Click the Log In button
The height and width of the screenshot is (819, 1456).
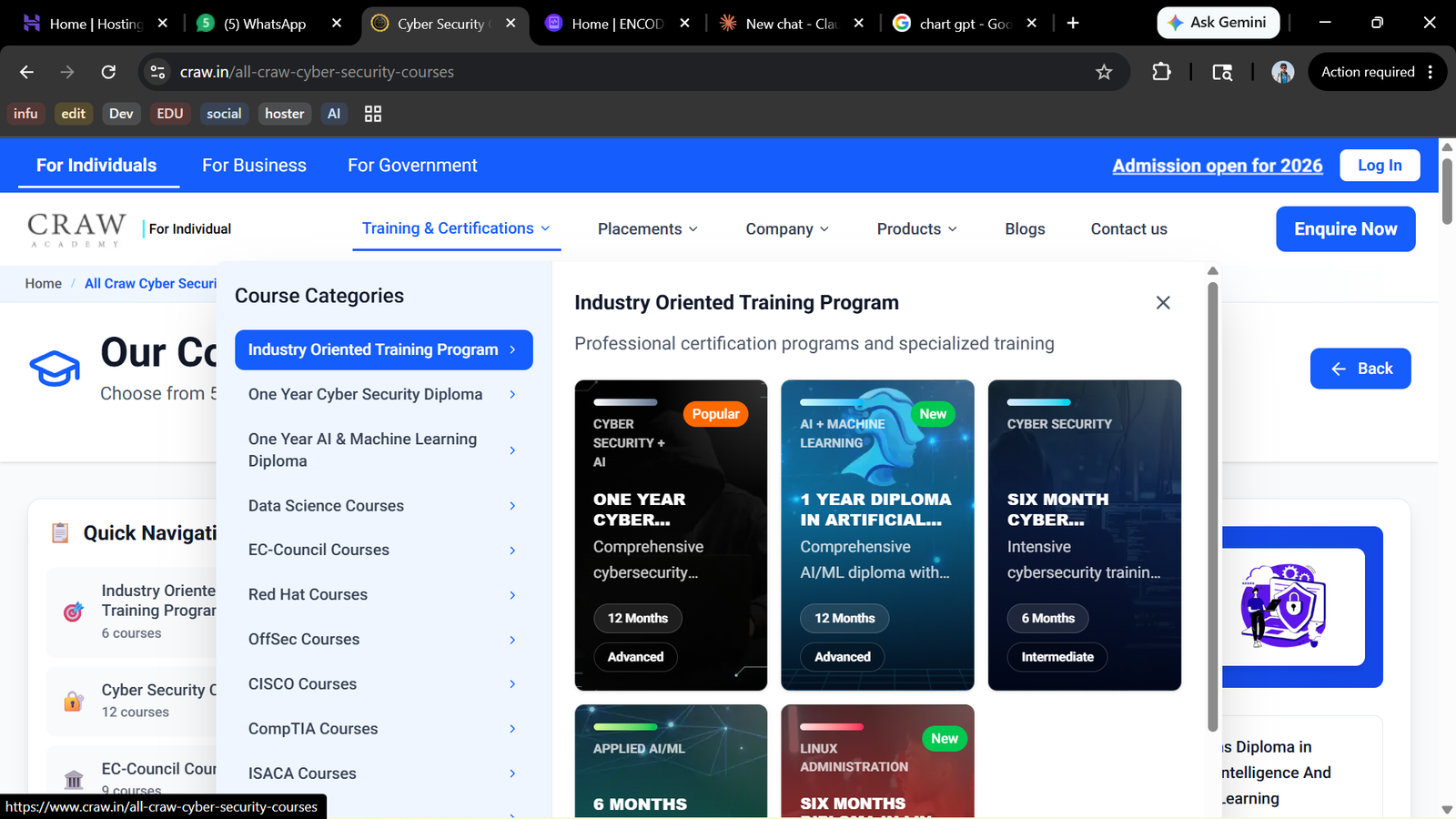point(1380,166)
